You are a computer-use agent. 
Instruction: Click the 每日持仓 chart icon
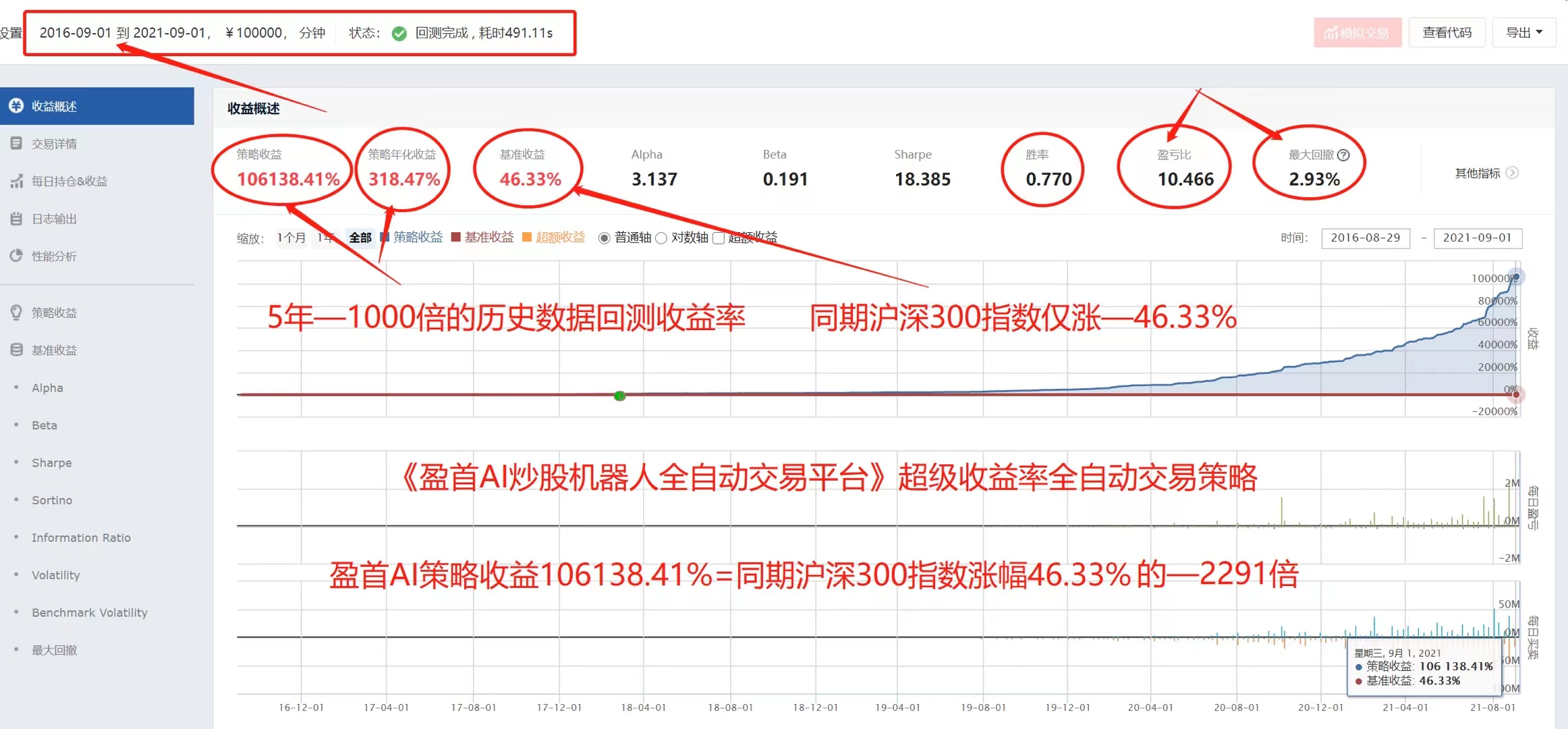[x=16, y=181]
